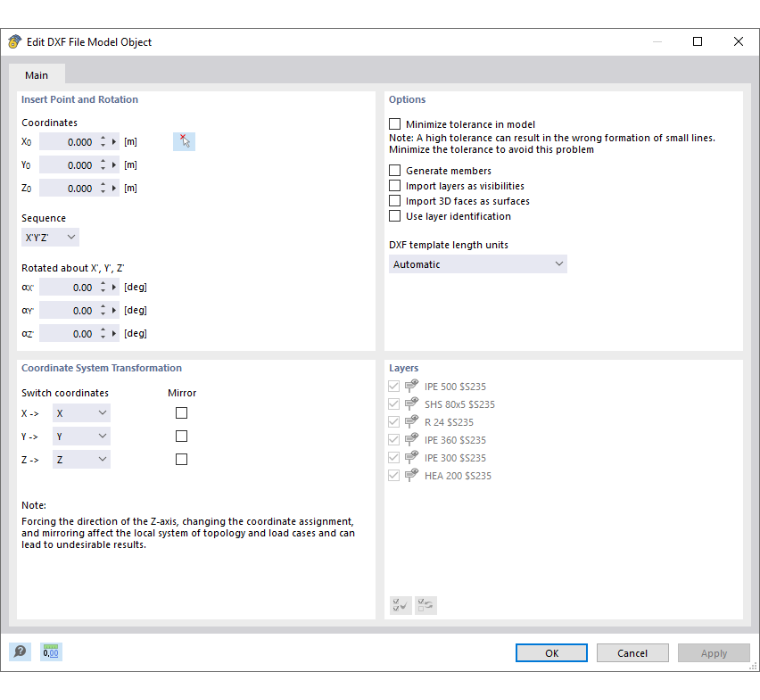Toggle the IPE 300 SS235 layer checkbox
Viewport: 760px width, 700px height.
(x=394, y=458)
